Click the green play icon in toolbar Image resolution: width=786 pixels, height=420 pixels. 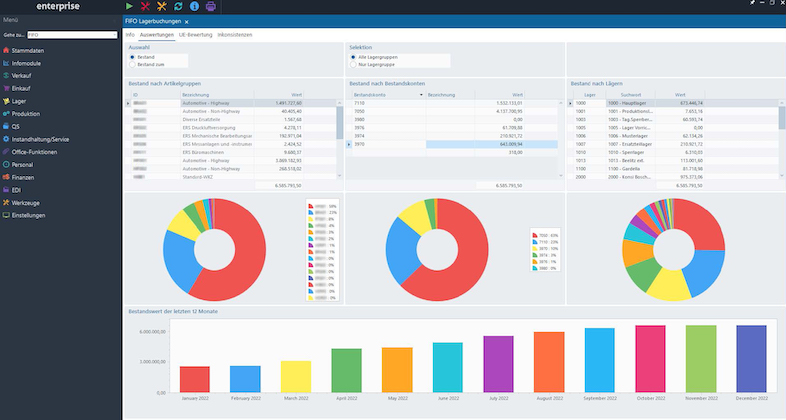[129, 6]
